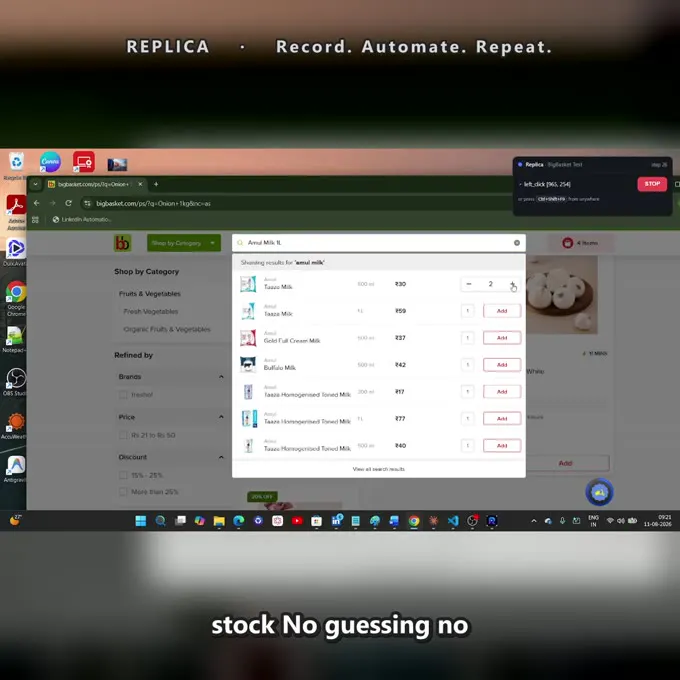Click the Gold Full Cream Milk thumbnail
Screen dimensions: 680x680
tap(248, 338)
